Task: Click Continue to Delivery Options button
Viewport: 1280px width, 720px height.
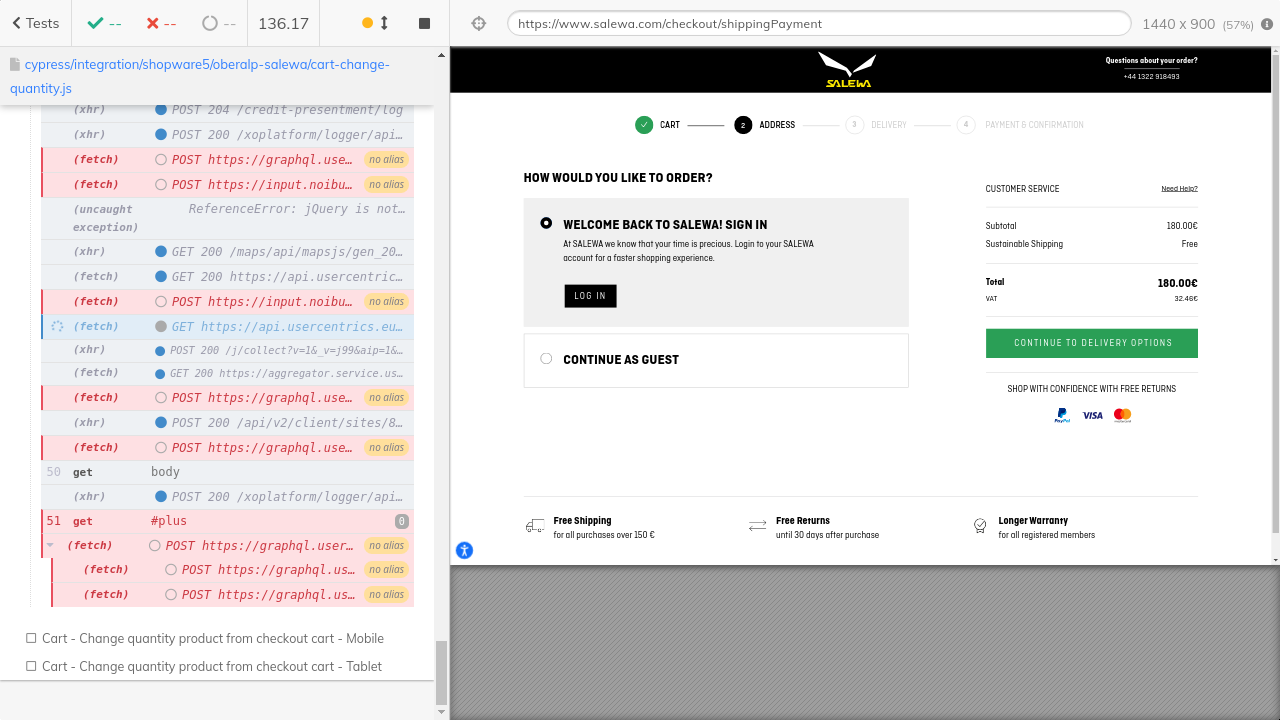Action: pyautogui.click(x=1091, y=343)
